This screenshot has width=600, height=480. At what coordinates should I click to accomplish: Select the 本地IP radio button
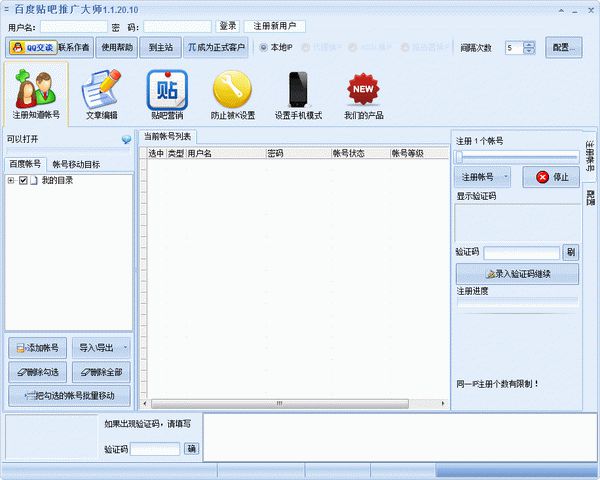pyautogui.click(x=264, y=47)
